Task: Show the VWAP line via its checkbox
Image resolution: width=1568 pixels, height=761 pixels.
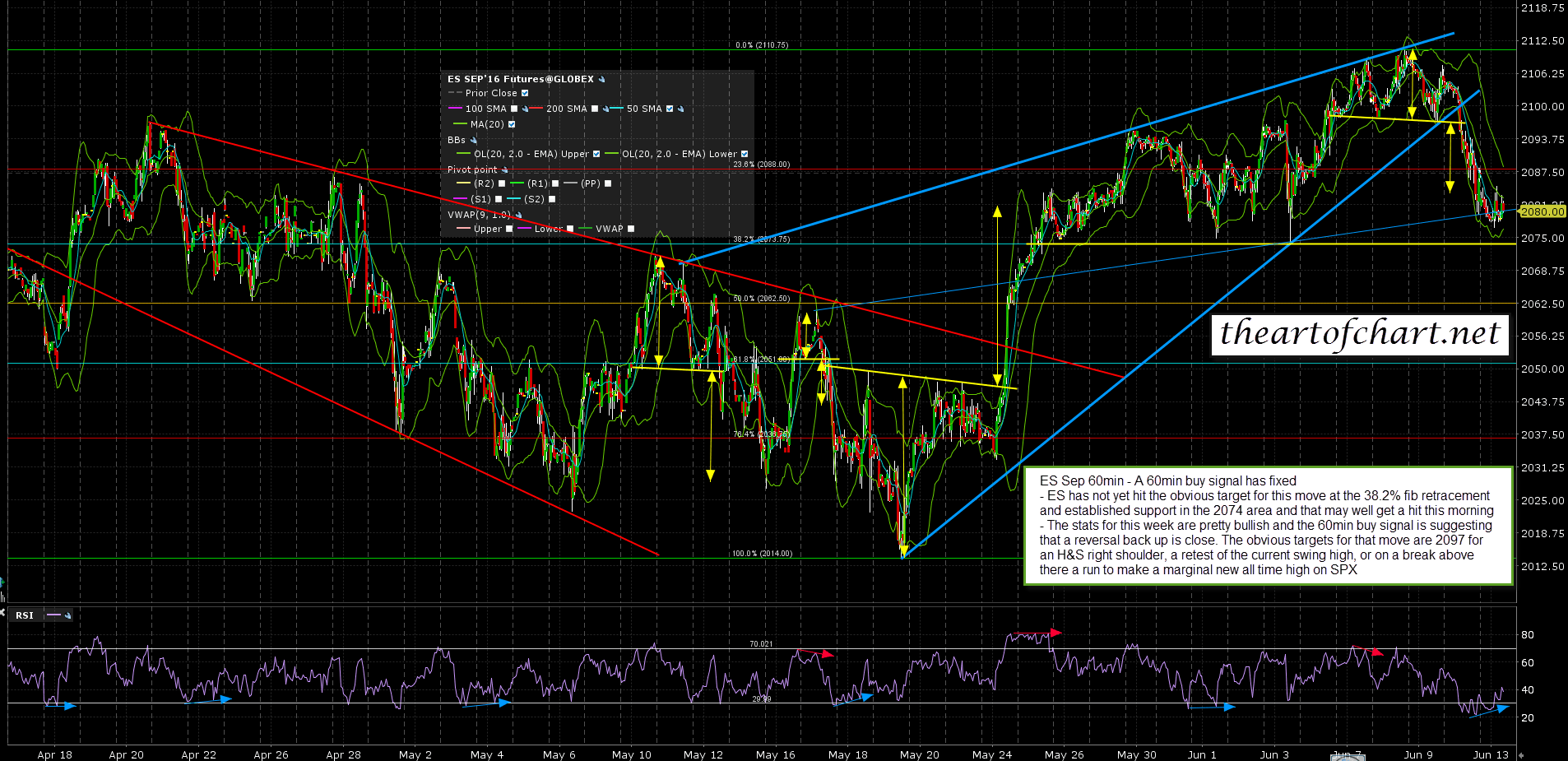Action: click(631, 229)
